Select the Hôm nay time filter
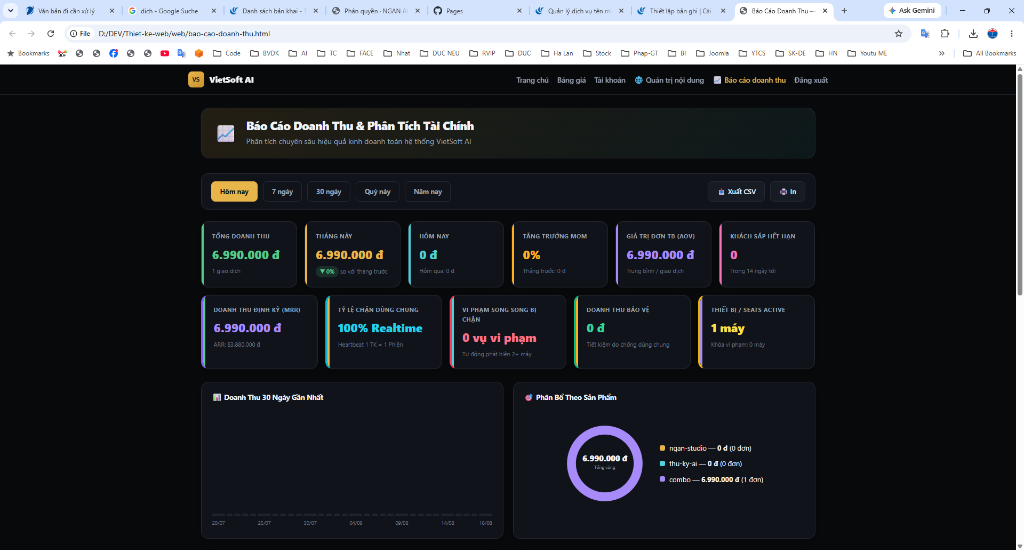The height and width of the screenshot is (550, 1024). tap(234, 191)
